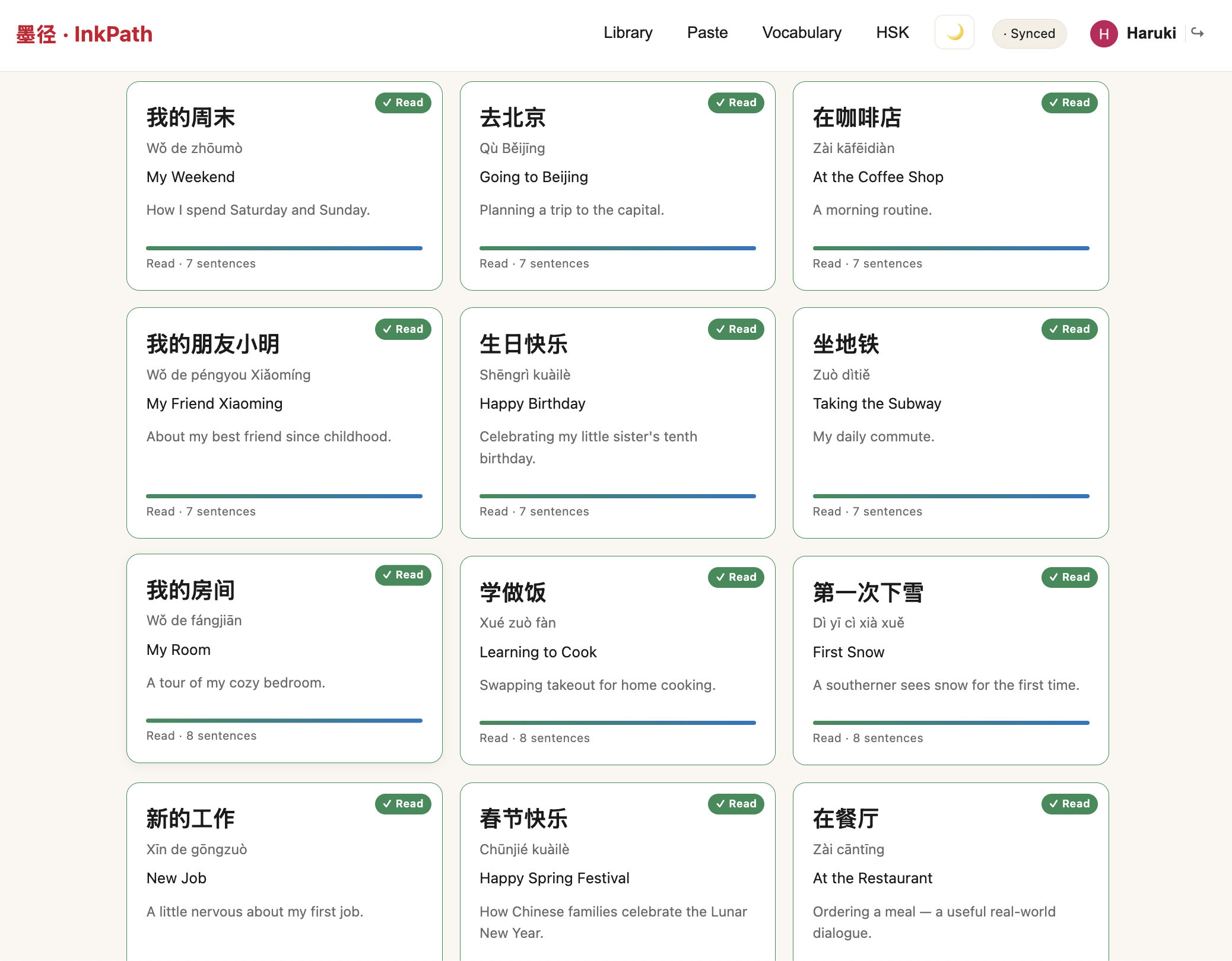Open the story titled 学做饭
1232x961 pixels.
click(x=513, y=592)
